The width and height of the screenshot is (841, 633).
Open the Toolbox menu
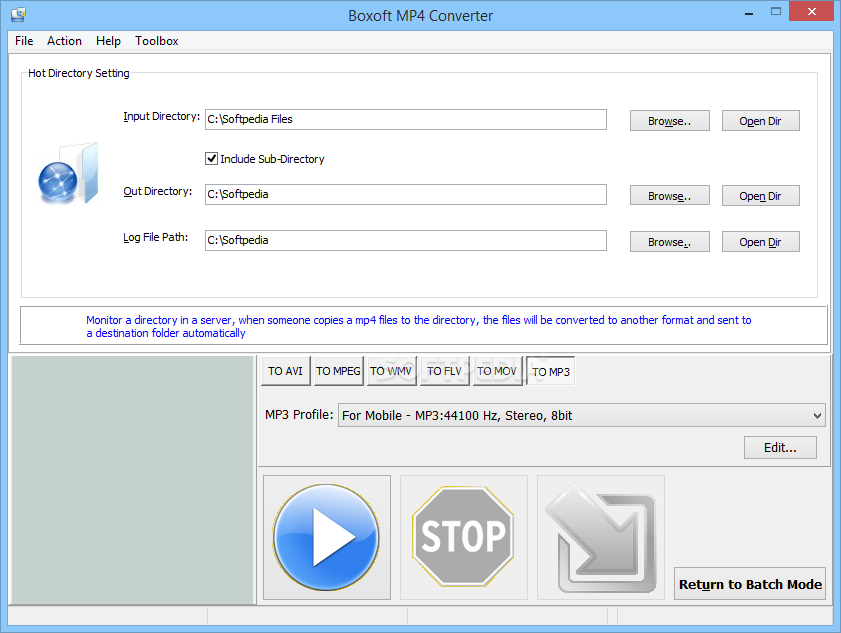tap(157, 41)
